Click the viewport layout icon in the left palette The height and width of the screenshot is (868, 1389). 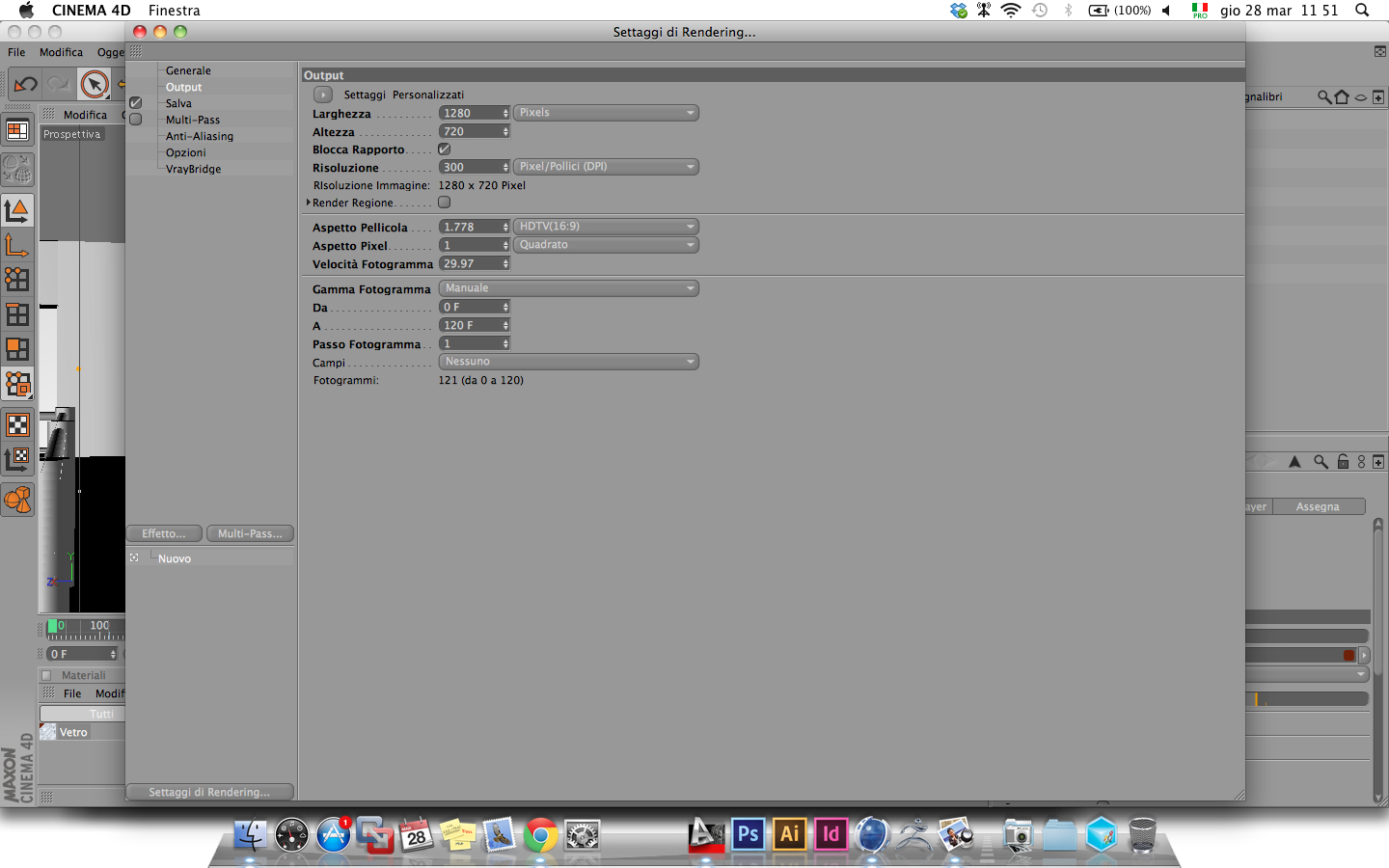tap(17, 131)
